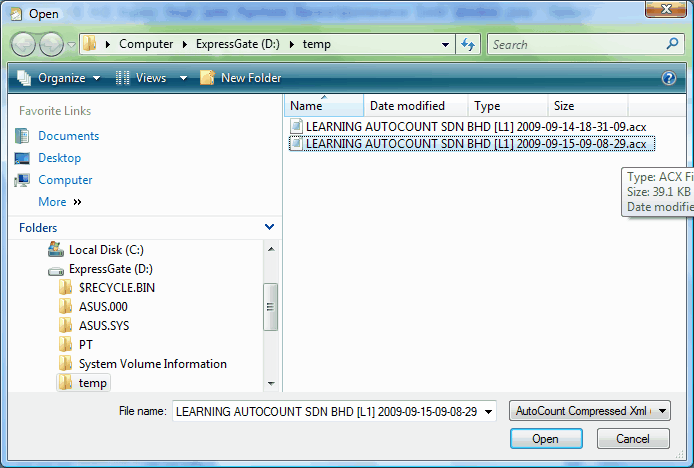Sort by Size column header
Image resolution: width=694 pixels, height=468 pixels.
tap(588, 105)
